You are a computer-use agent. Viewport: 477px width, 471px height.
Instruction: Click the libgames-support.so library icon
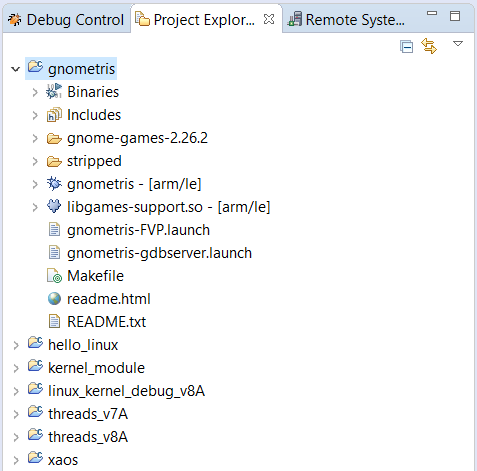point(54,206)
